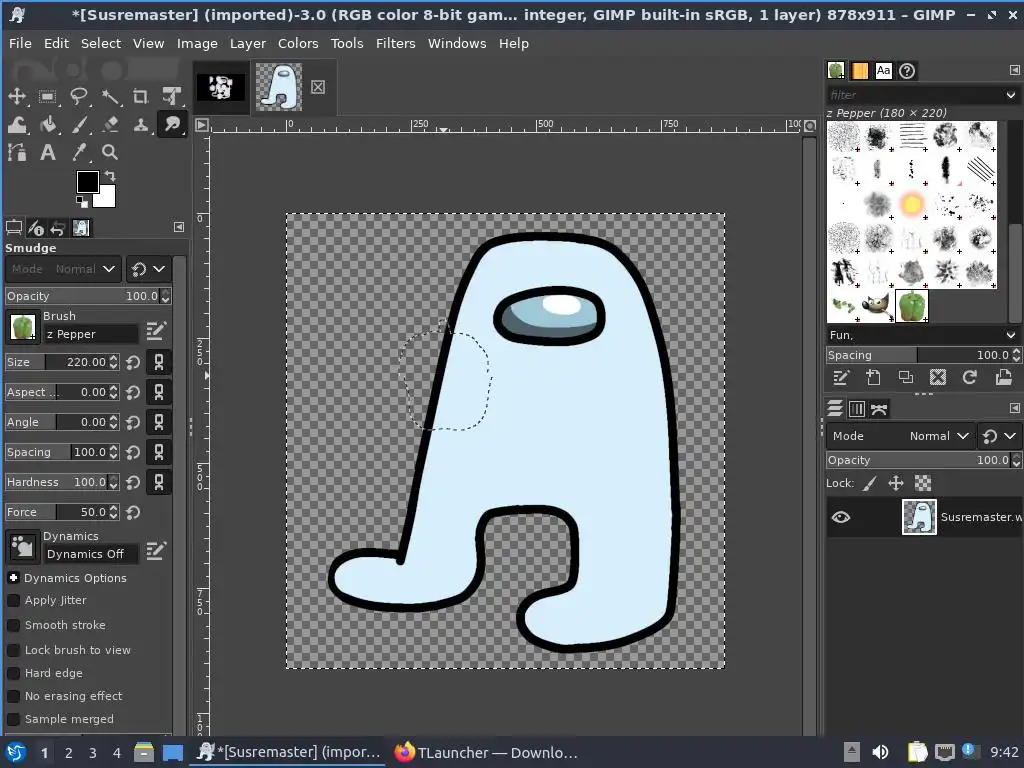Open the Filters menu
This screenshot has width=1024, height=768.
pos(395,43)
